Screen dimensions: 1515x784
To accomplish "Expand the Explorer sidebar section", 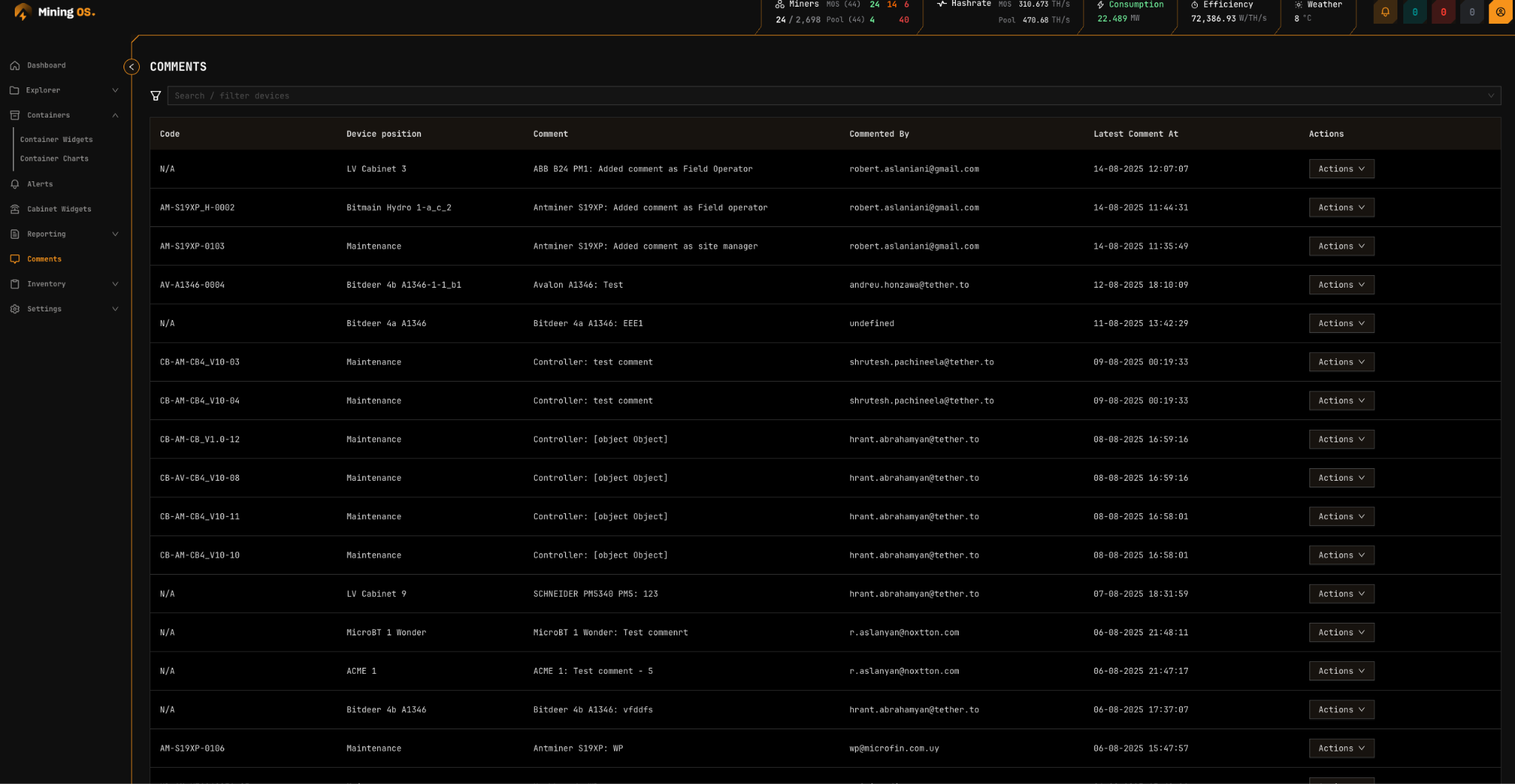I will tap(43, 89).
